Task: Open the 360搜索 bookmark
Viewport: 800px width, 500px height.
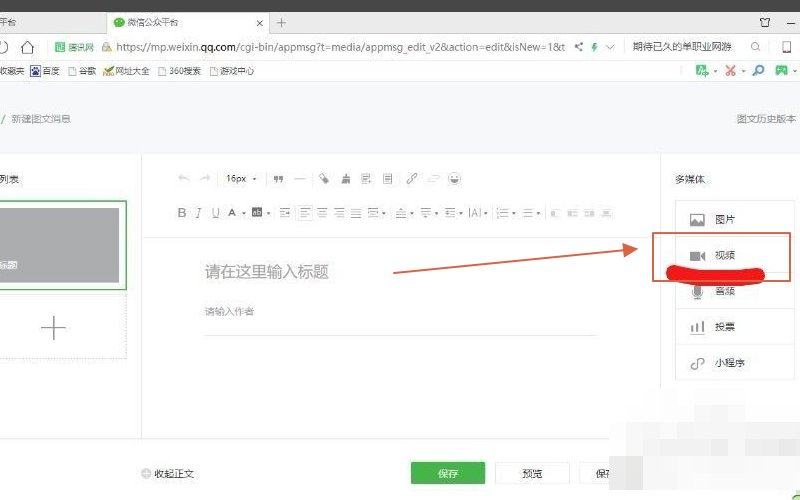Action: (180, 71)
